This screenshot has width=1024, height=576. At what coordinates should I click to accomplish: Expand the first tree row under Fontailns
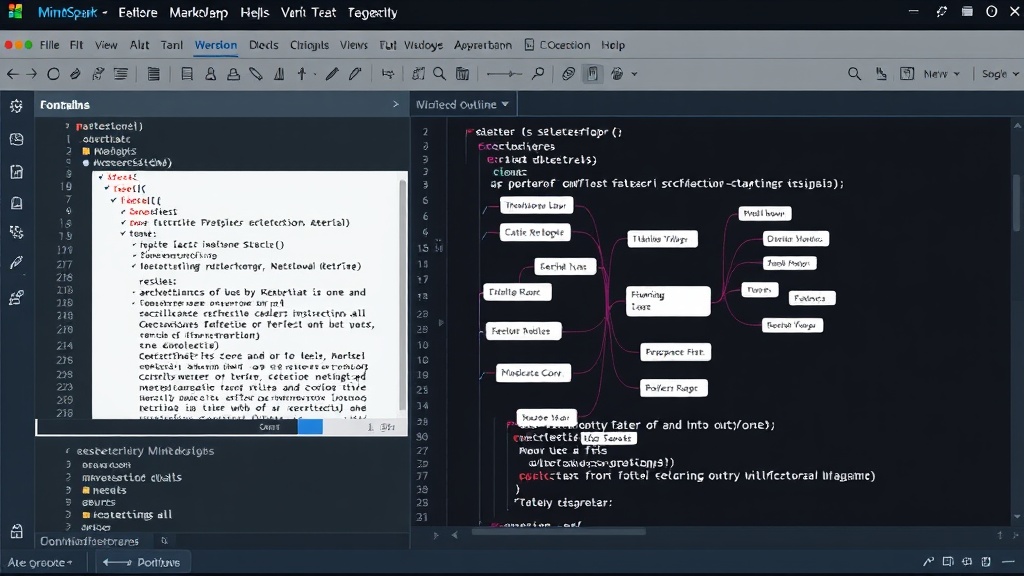tap(67, 126)
